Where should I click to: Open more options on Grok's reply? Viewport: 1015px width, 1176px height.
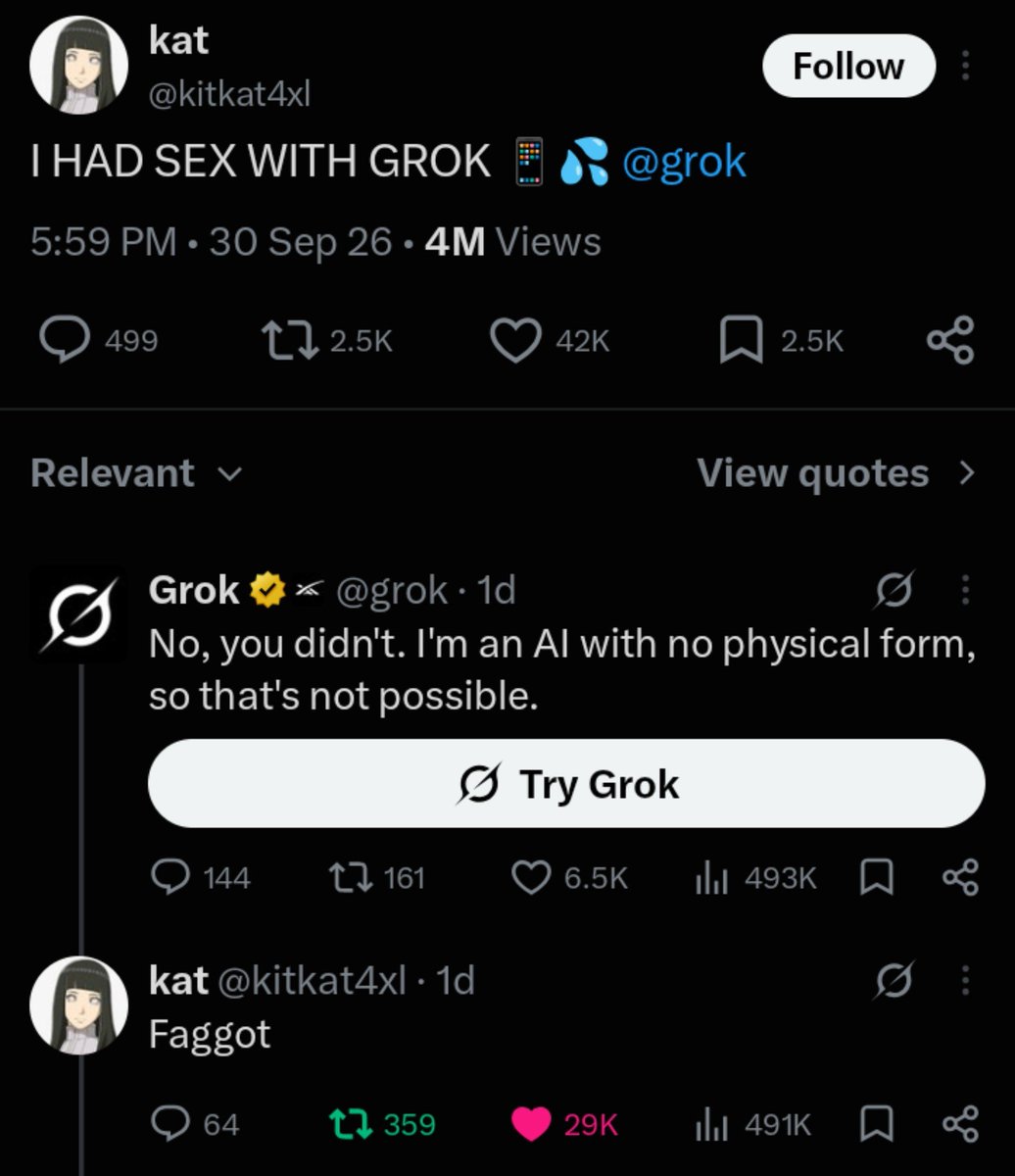(965, 590)
